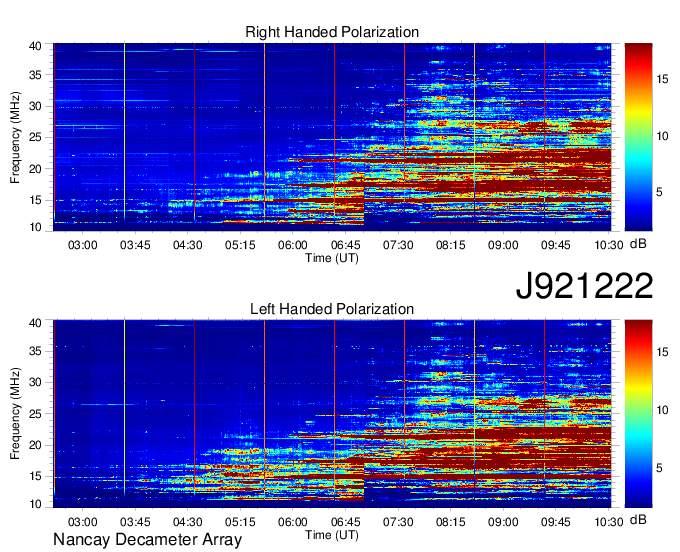Click the 40 MHz tick of Right Handed plot
This screenshot has width=680, height=552.
click(35, 46)
